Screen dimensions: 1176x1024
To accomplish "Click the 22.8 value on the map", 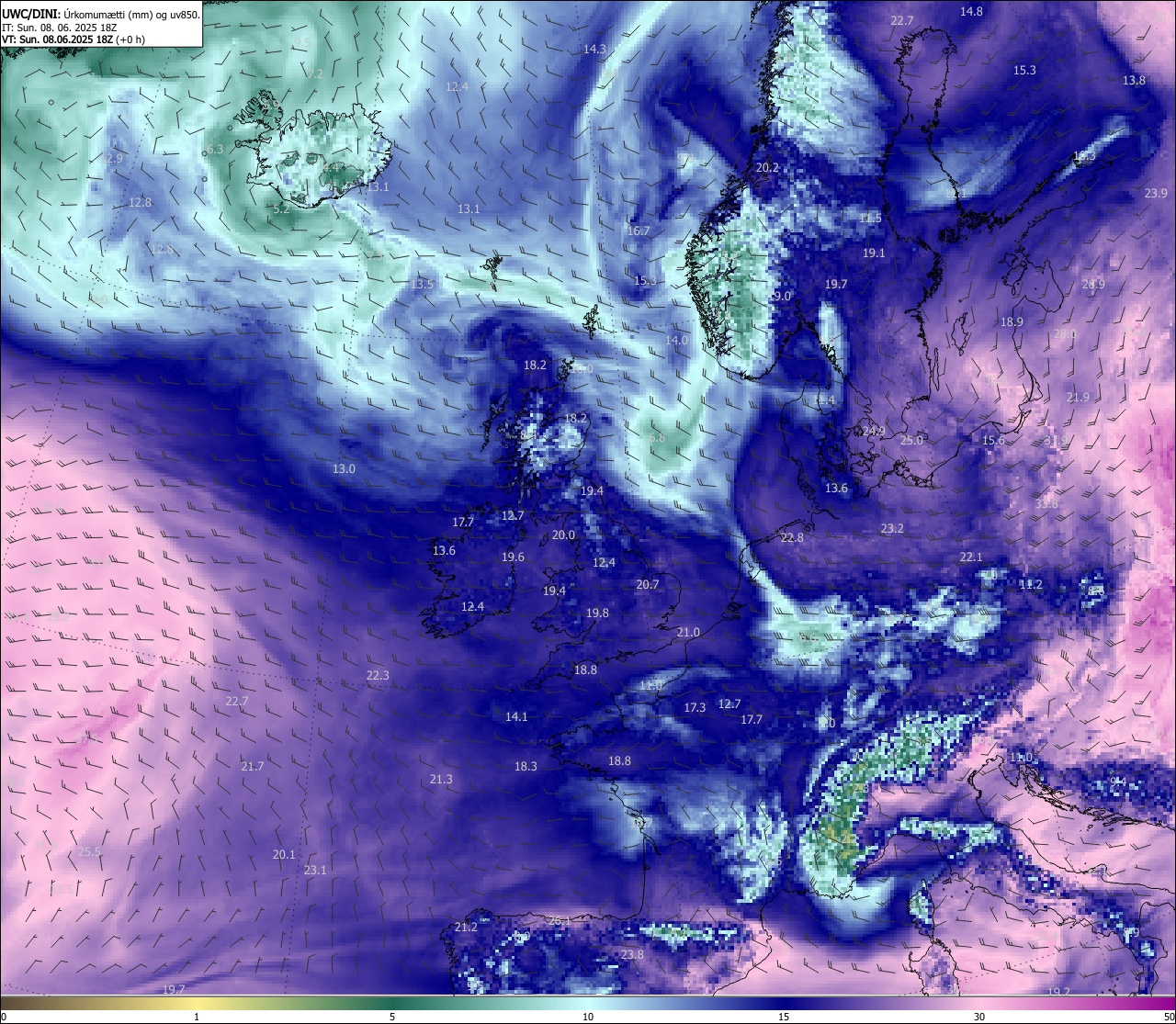I will 791,537.
